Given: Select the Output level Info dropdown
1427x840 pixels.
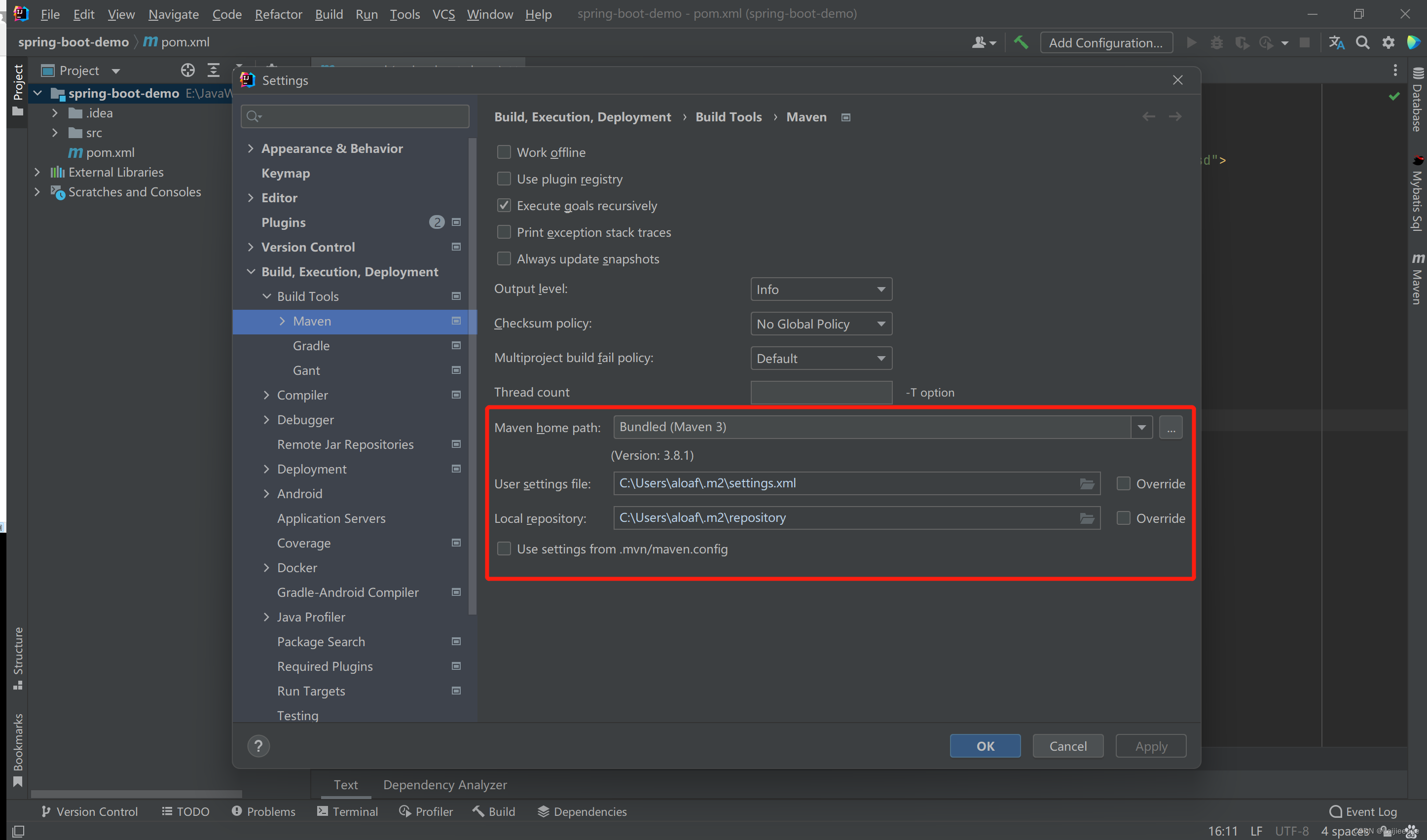Looking at the screenshot, I should pos(820,289).
